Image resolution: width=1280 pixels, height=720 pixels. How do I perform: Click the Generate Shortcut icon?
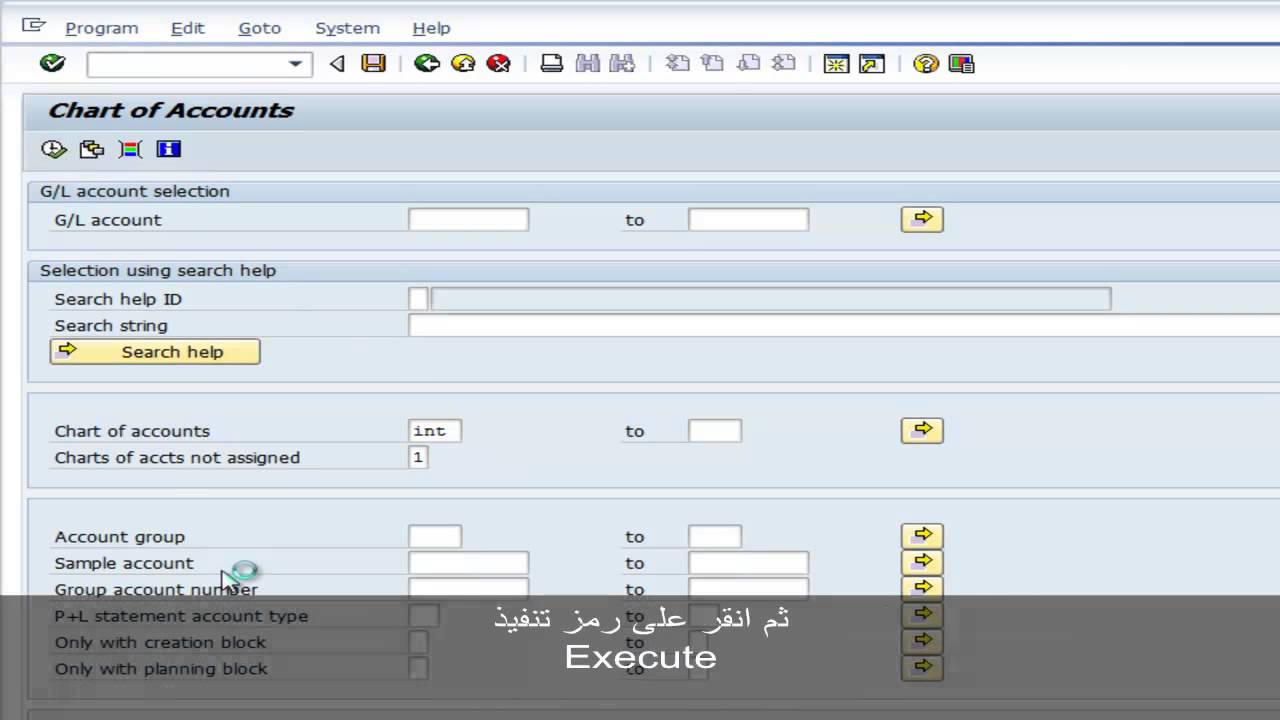point(872,63)
